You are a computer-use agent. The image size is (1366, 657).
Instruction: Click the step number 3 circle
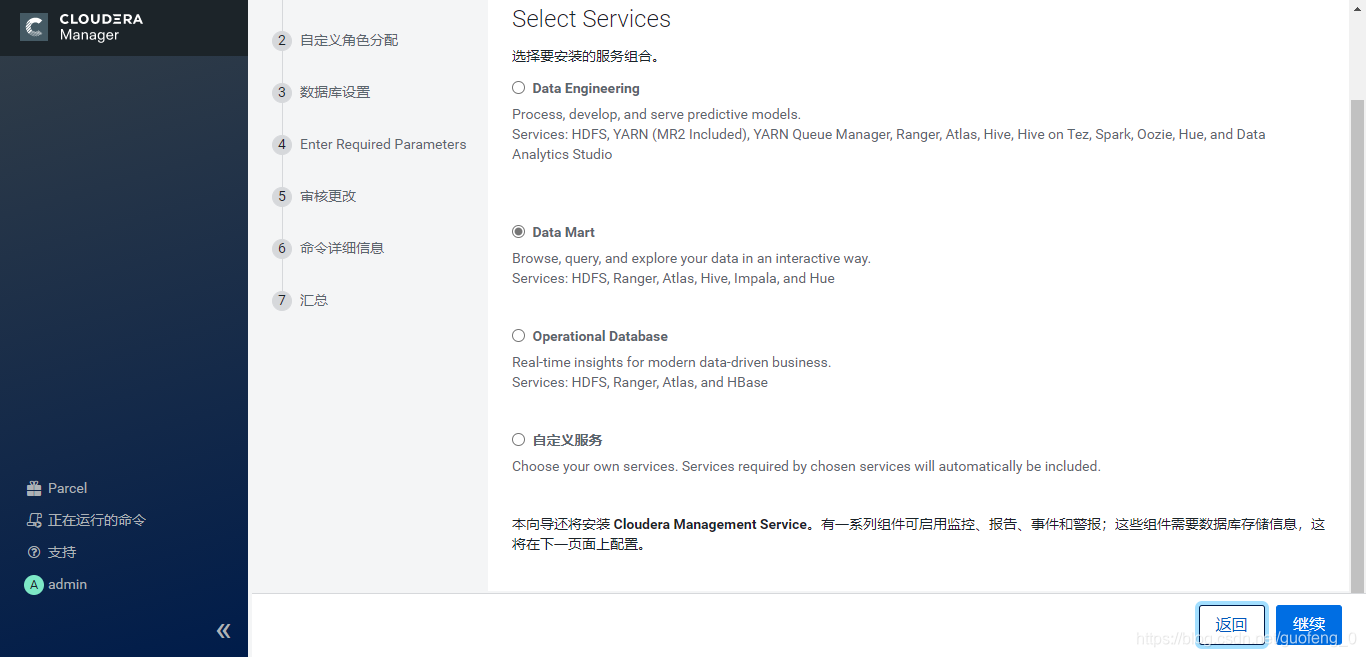282,93
